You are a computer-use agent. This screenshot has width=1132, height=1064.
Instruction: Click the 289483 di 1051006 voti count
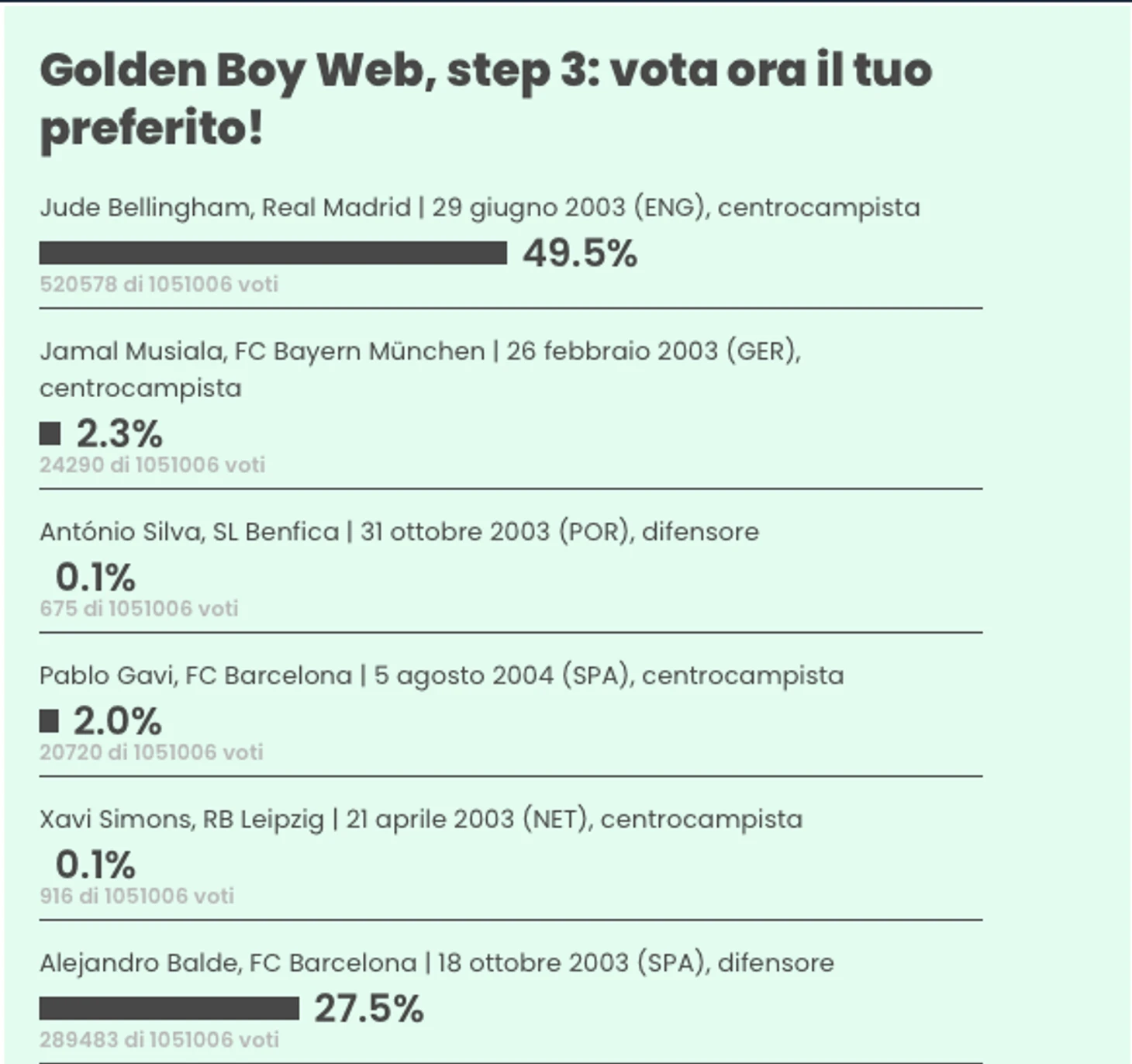[x=159, y=1040]
